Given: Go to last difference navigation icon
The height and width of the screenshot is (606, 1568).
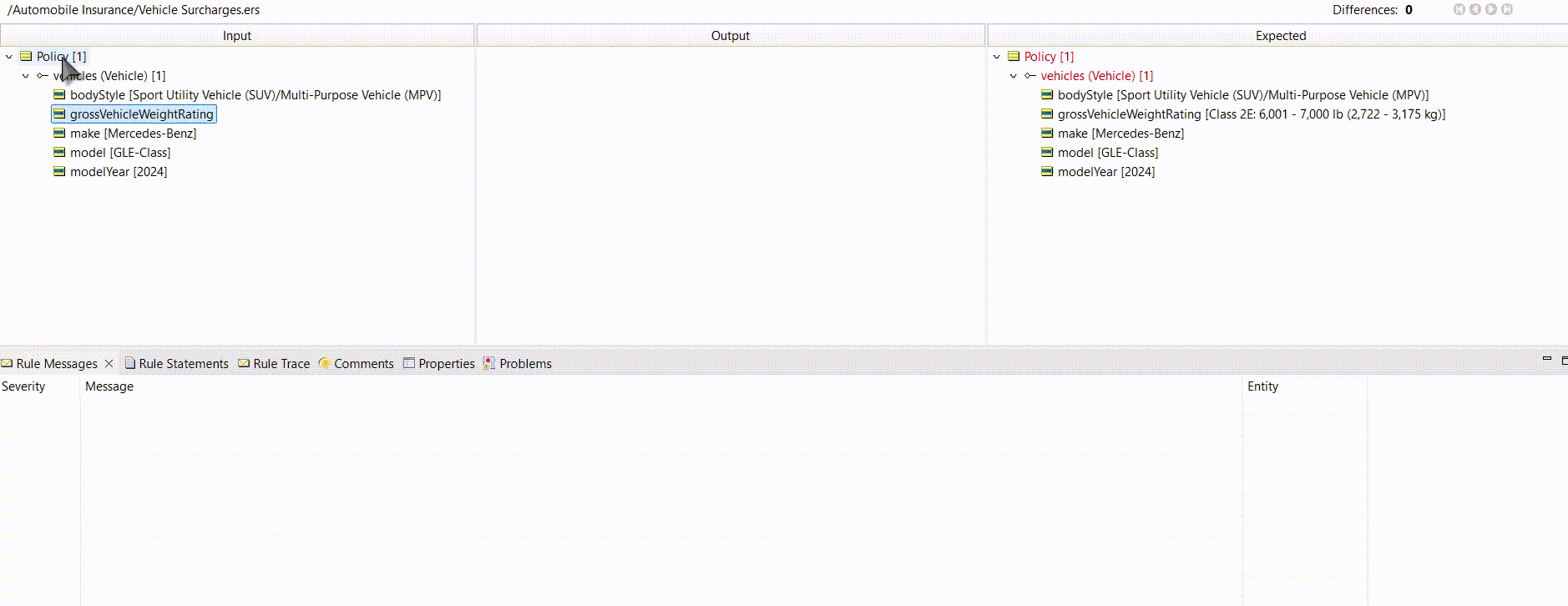Looking at the screenshot, I should click(x=1507, y=9).
